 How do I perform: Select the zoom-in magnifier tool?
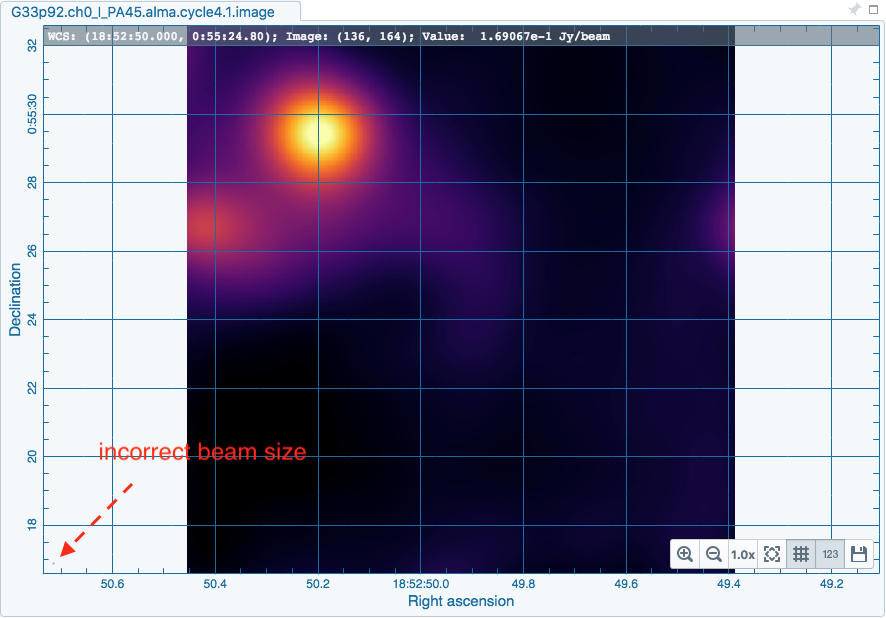point(686,554)
